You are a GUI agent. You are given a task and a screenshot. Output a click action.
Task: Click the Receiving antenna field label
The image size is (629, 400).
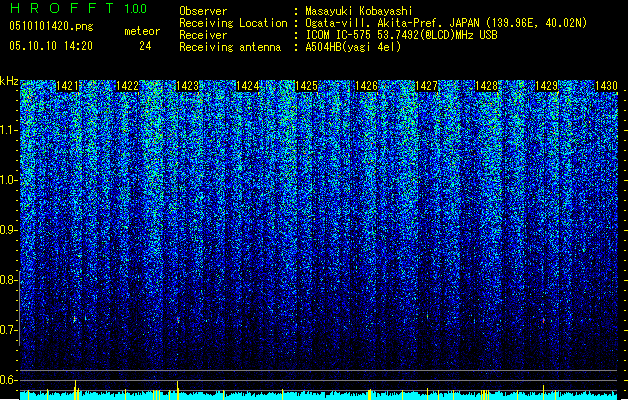(x=230, y=47)
